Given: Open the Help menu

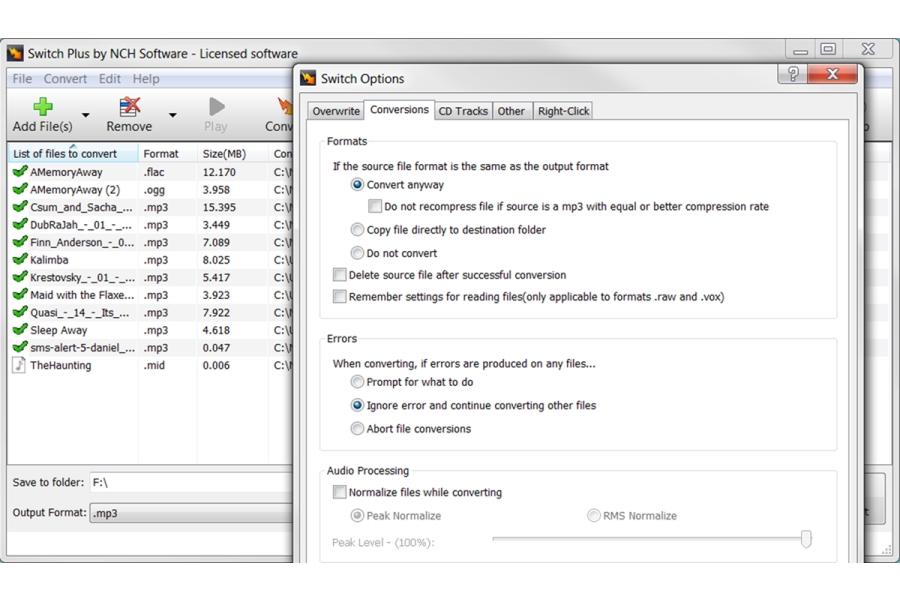Looking at the screenshot, I should point(146,79).
